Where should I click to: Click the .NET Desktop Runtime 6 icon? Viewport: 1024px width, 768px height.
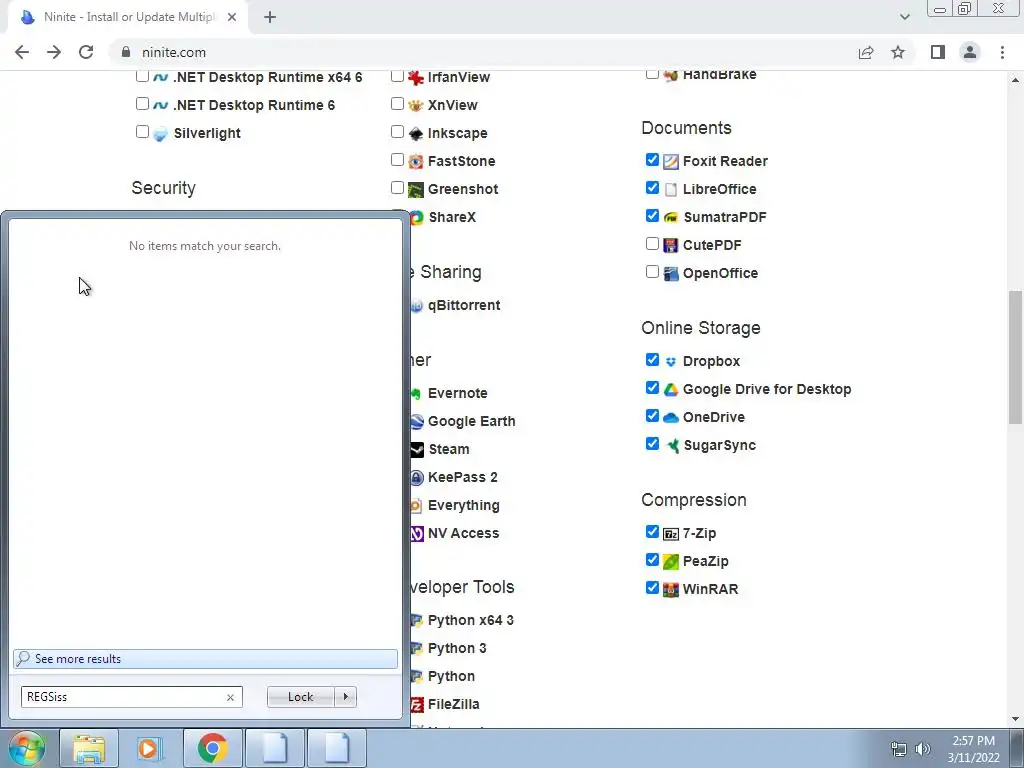coord(161,106)
